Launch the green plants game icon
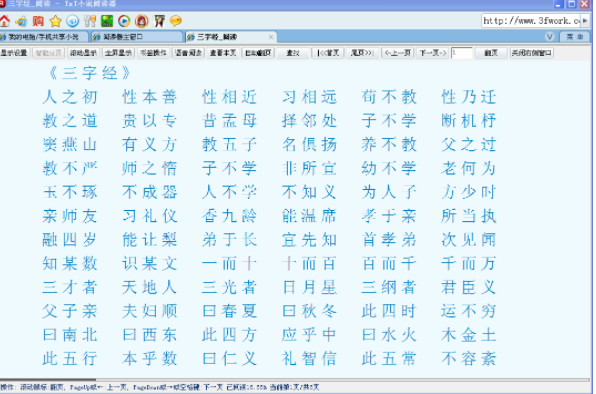This screenshot has width=596, height=394. coord(107,21)
